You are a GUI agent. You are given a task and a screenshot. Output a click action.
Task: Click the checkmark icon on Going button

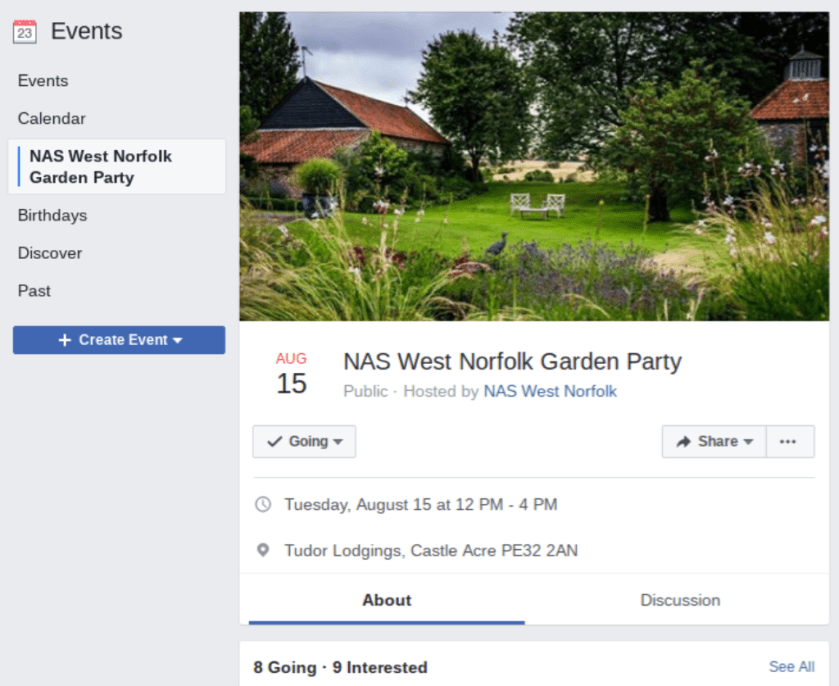(x=275, y=441)
